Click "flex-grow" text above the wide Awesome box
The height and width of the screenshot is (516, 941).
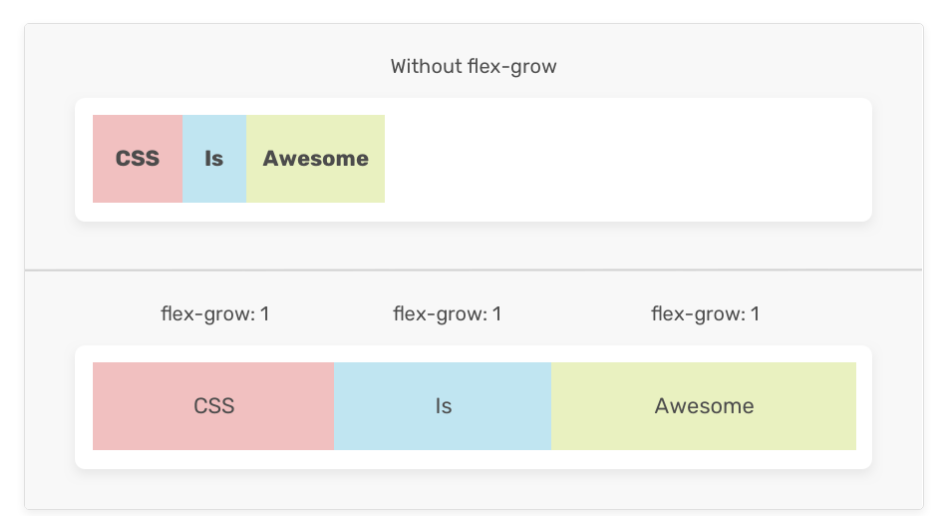[x=697, y=315]
